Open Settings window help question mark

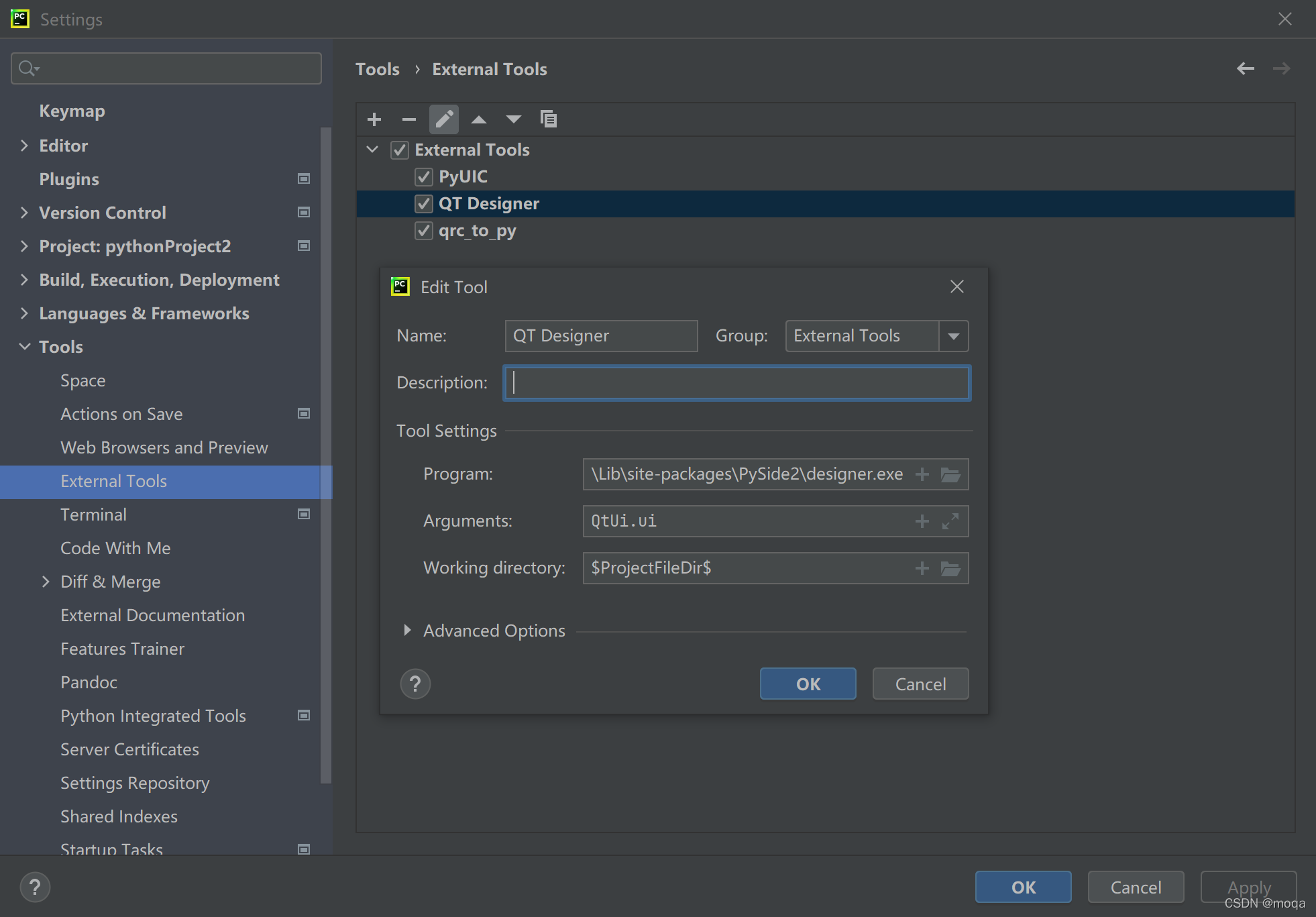tap(35, 887)
